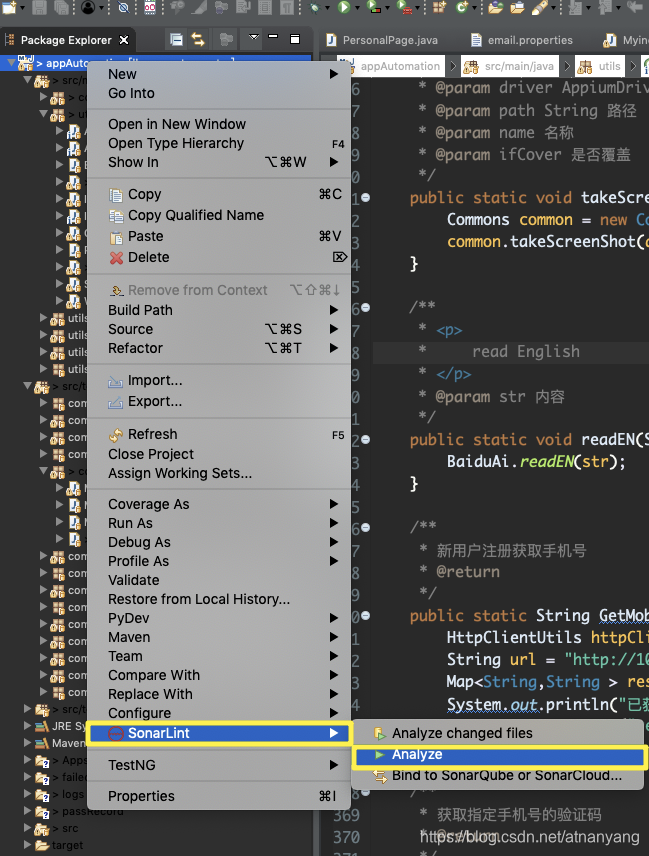
Task: Click the user profile toolbar icon
Action: tap(88, 7)
